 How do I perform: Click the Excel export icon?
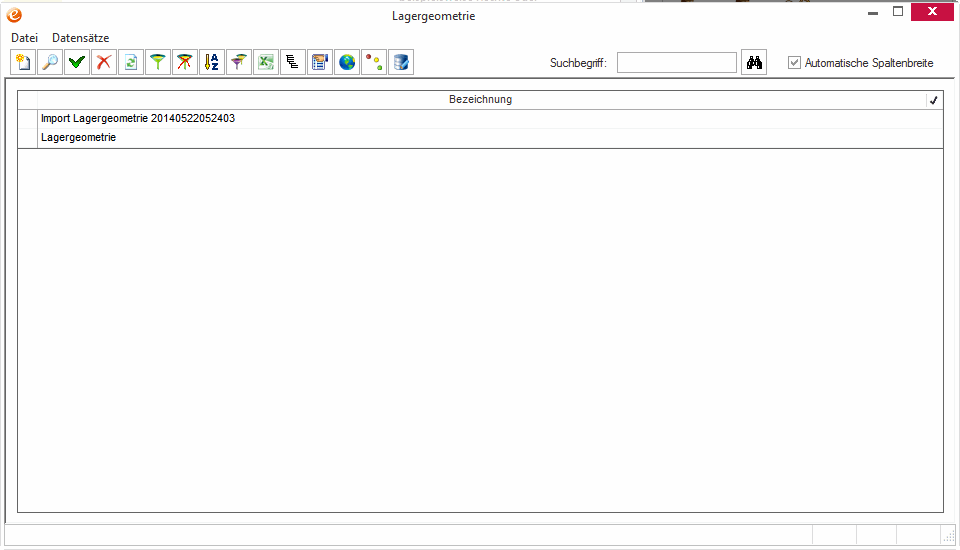click(266, 62)
